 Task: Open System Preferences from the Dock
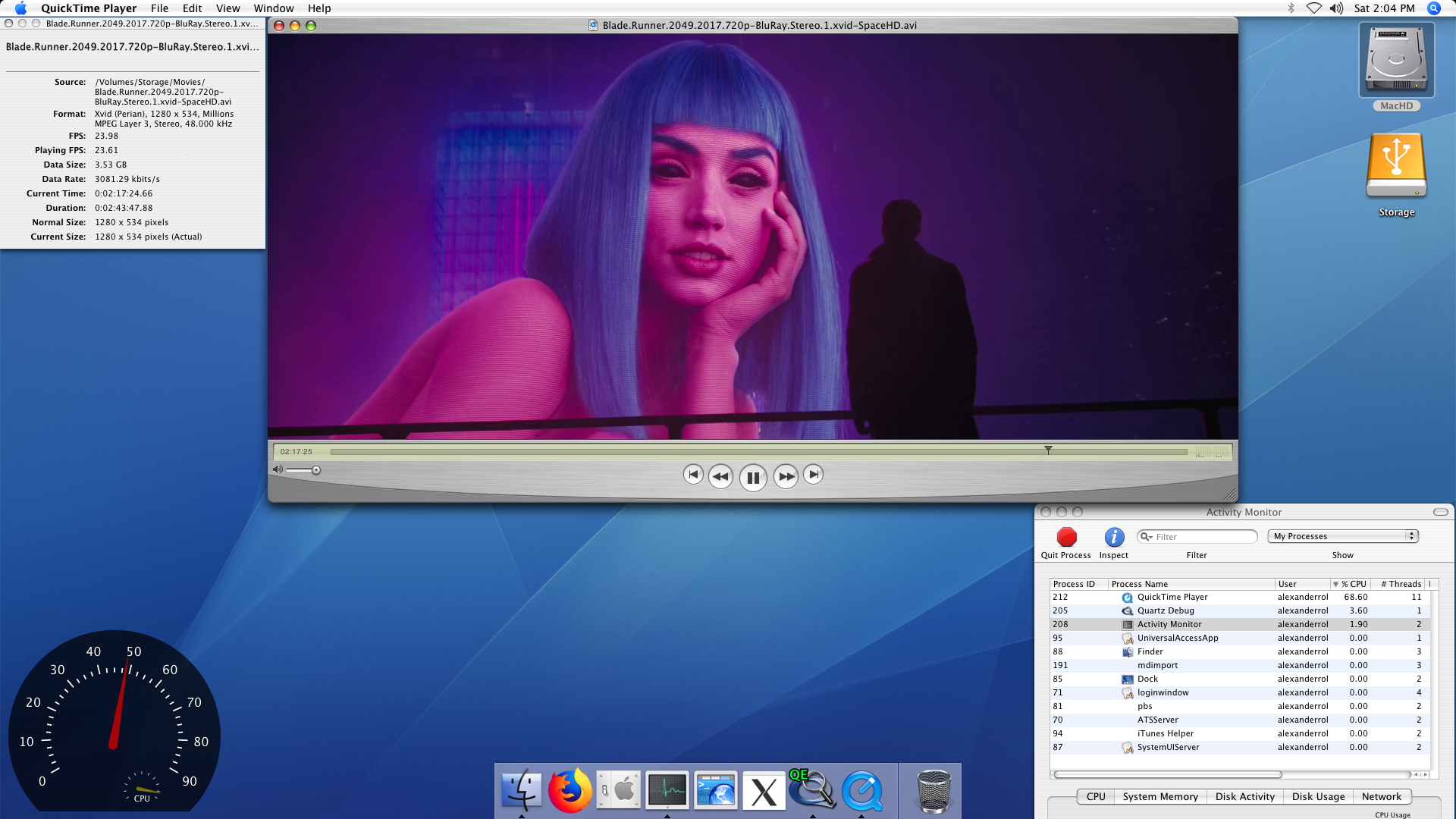[x=619, y=790]
